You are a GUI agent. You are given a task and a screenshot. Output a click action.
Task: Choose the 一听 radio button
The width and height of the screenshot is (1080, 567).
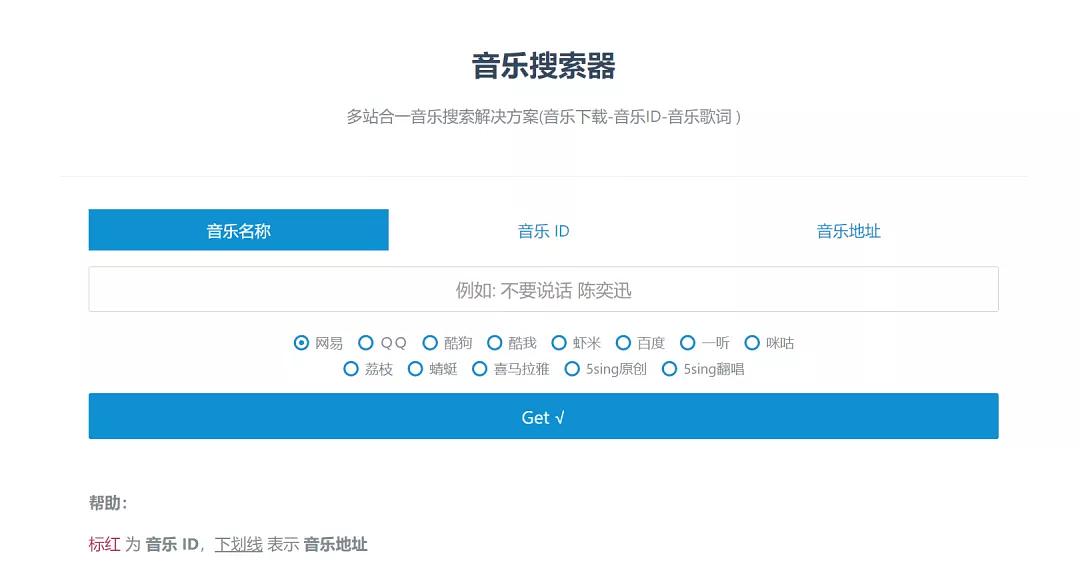click(687, 343)
